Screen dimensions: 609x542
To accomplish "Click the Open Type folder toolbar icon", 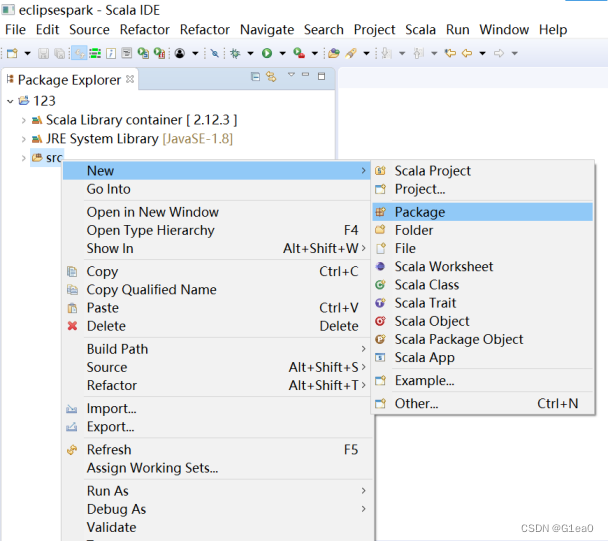I will [334, 53].
